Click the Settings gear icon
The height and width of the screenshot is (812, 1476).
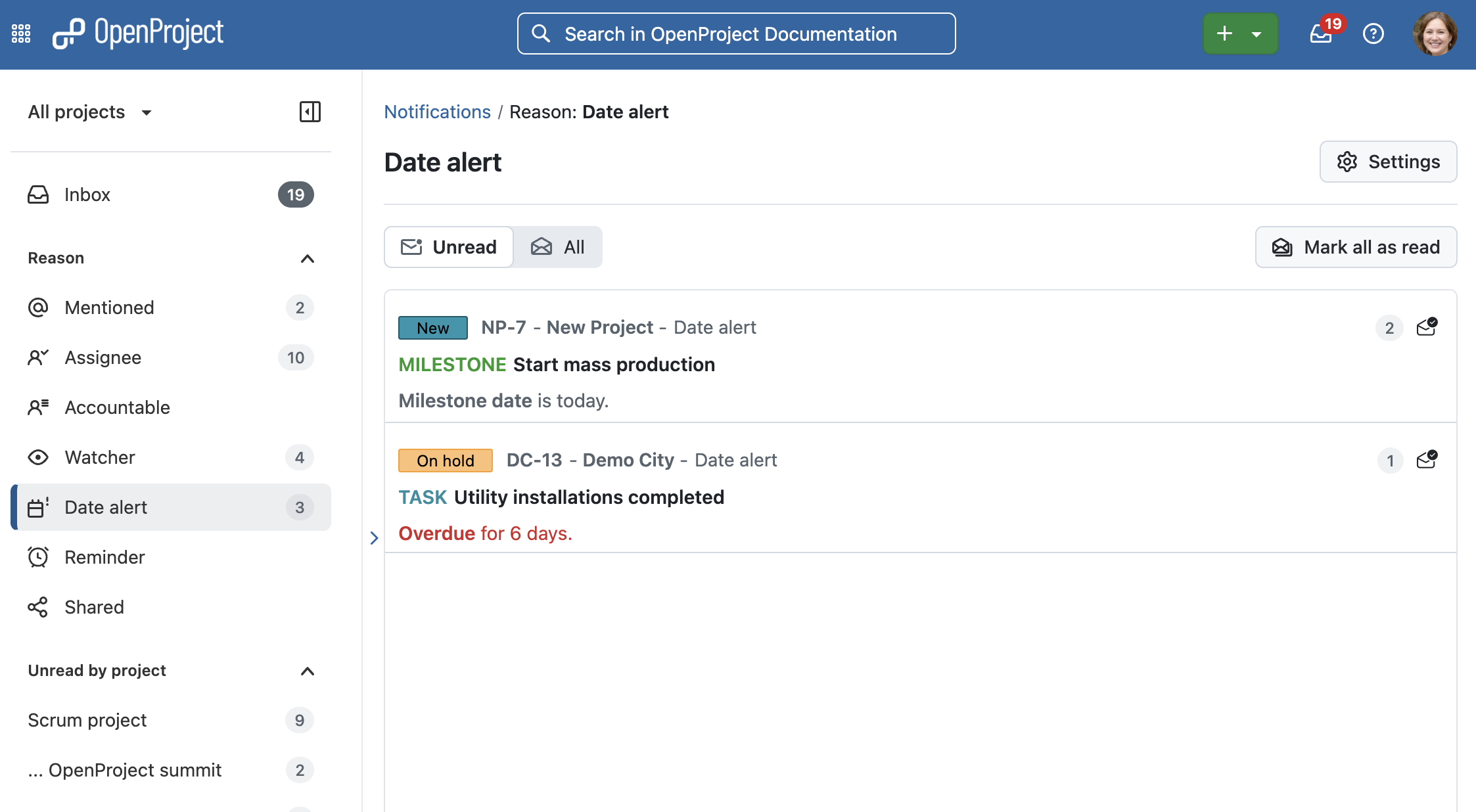click(x=1347, y=162)
